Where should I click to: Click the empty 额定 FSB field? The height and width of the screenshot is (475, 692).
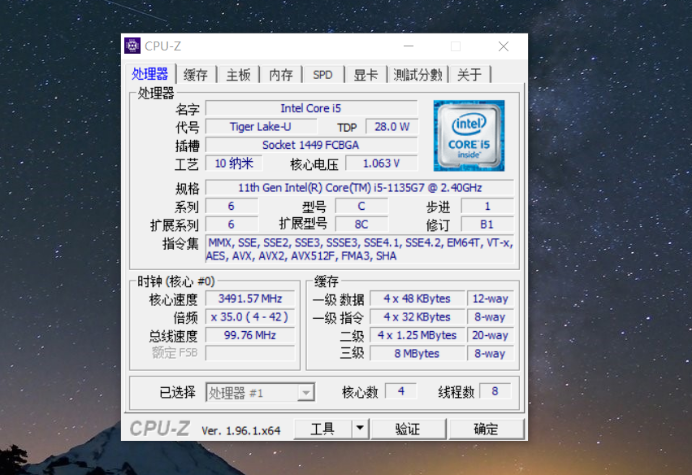[x=250, y=353]
